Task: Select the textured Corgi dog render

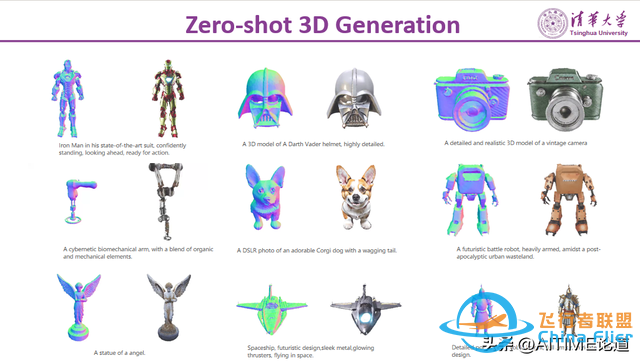Action: [356, 197]
